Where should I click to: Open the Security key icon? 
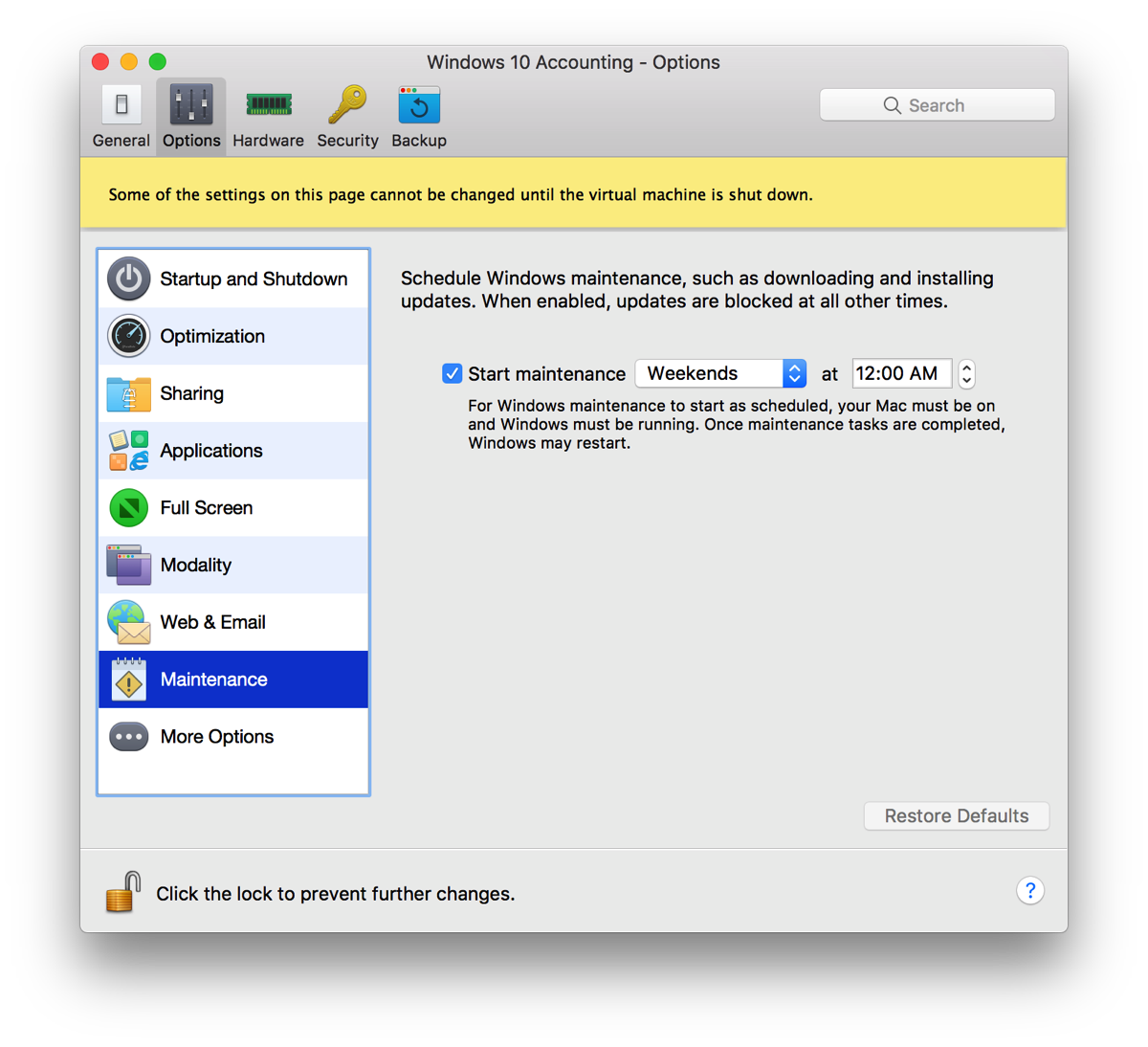(347, 105)
